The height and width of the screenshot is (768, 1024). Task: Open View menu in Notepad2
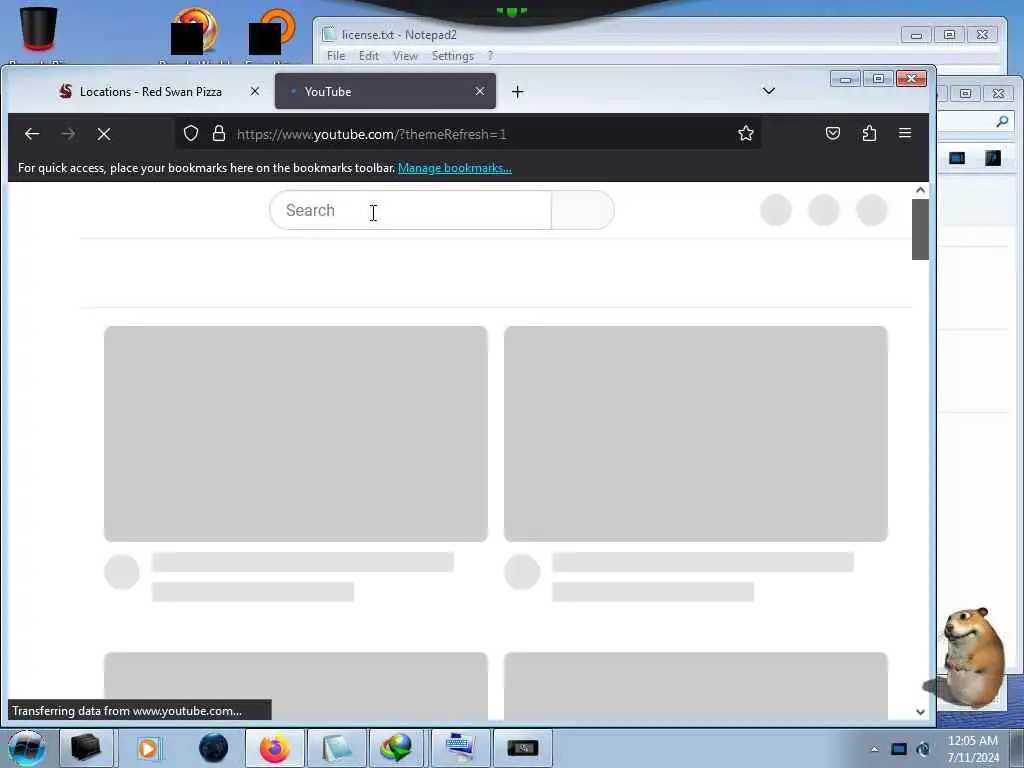click(x=405, y=56)
